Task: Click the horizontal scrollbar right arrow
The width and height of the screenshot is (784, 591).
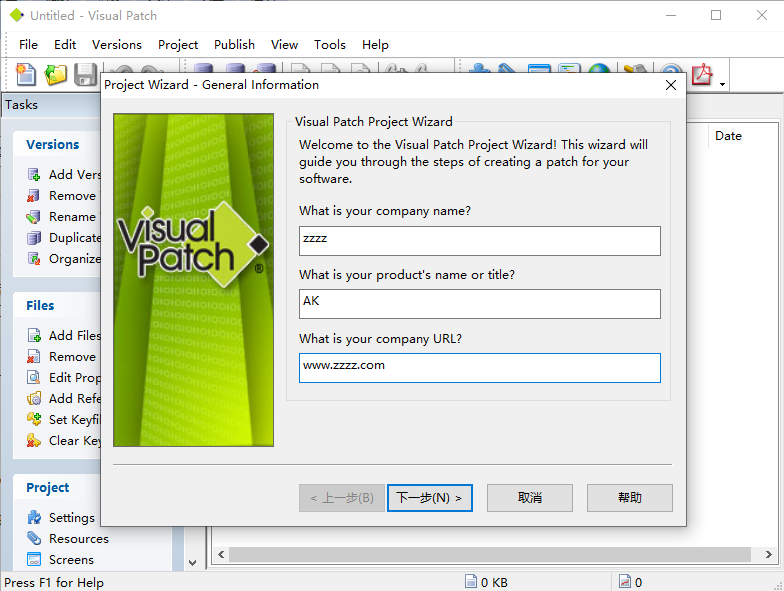Action: tap(768, 554)
